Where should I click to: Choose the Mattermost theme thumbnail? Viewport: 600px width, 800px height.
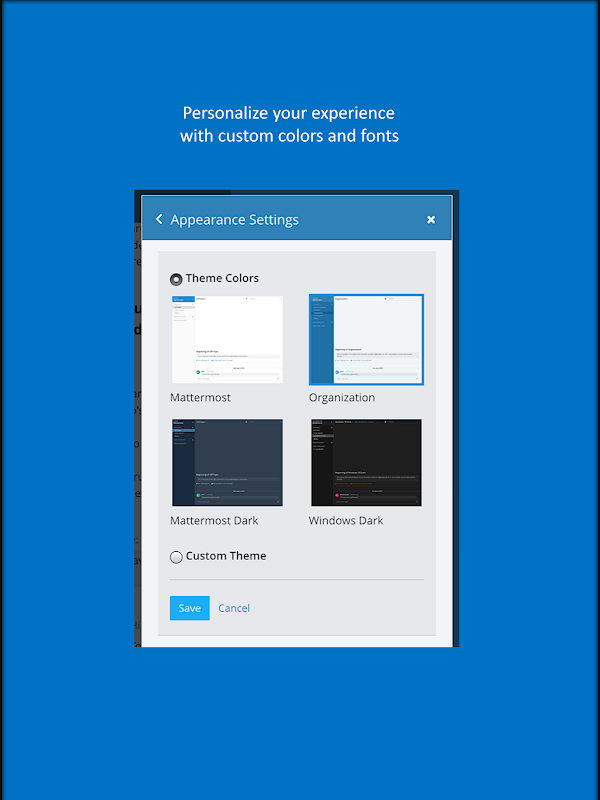pos(227,339)
